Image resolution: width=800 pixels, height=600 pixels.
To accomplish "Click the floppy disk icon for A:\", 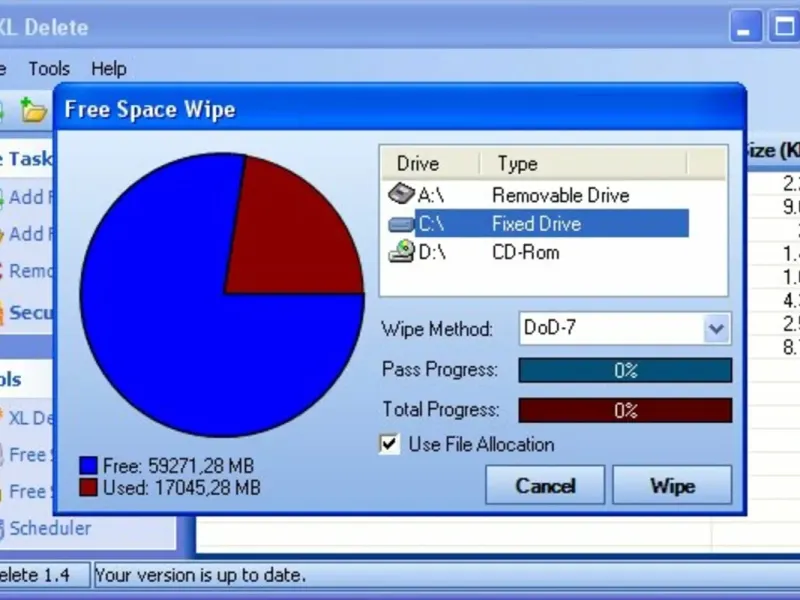I will pyautogui.click(x=401, y=194).
